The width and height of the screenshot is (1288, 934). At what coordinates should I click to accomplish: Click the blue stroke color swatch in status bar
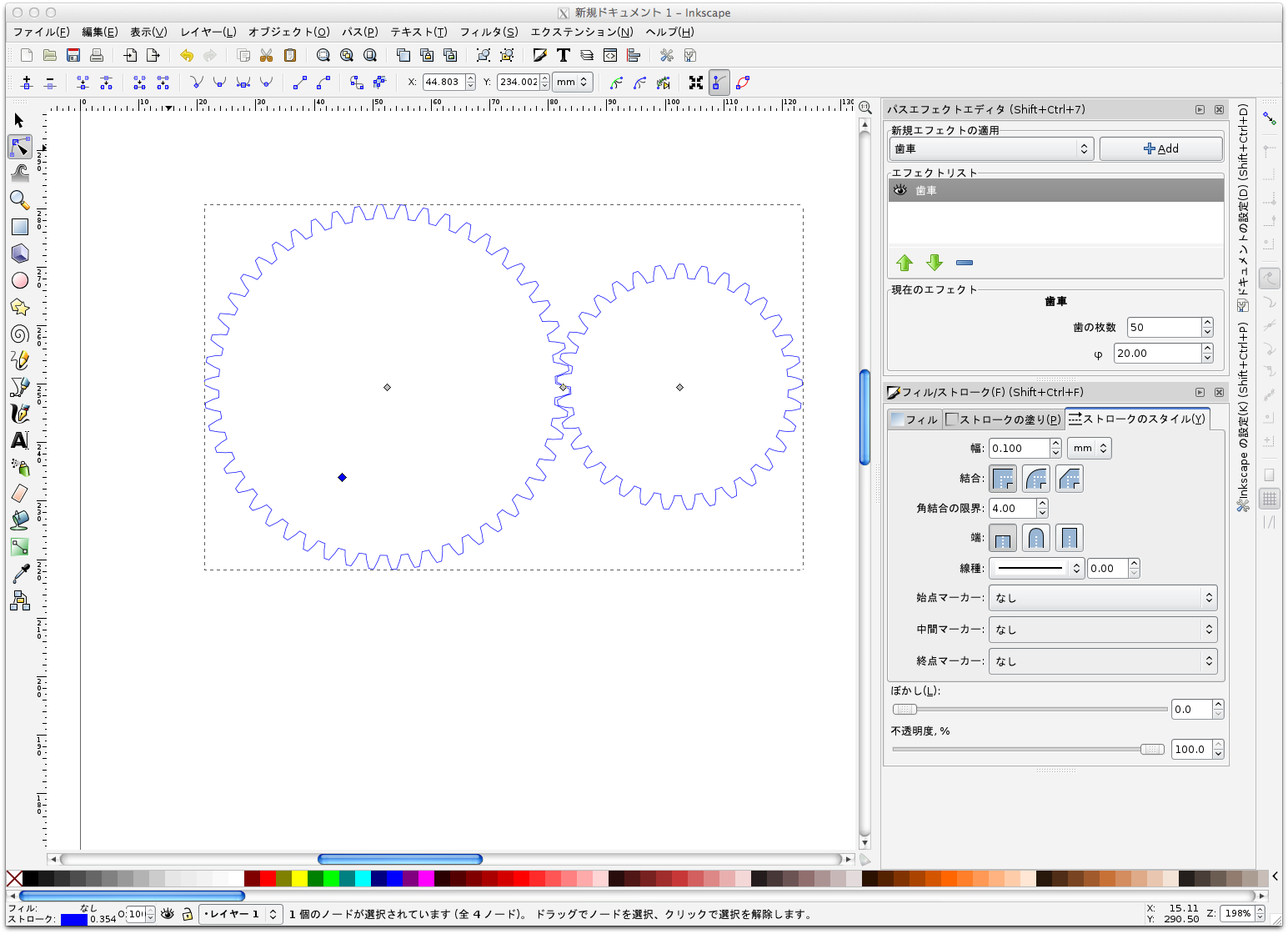[73, 919]
